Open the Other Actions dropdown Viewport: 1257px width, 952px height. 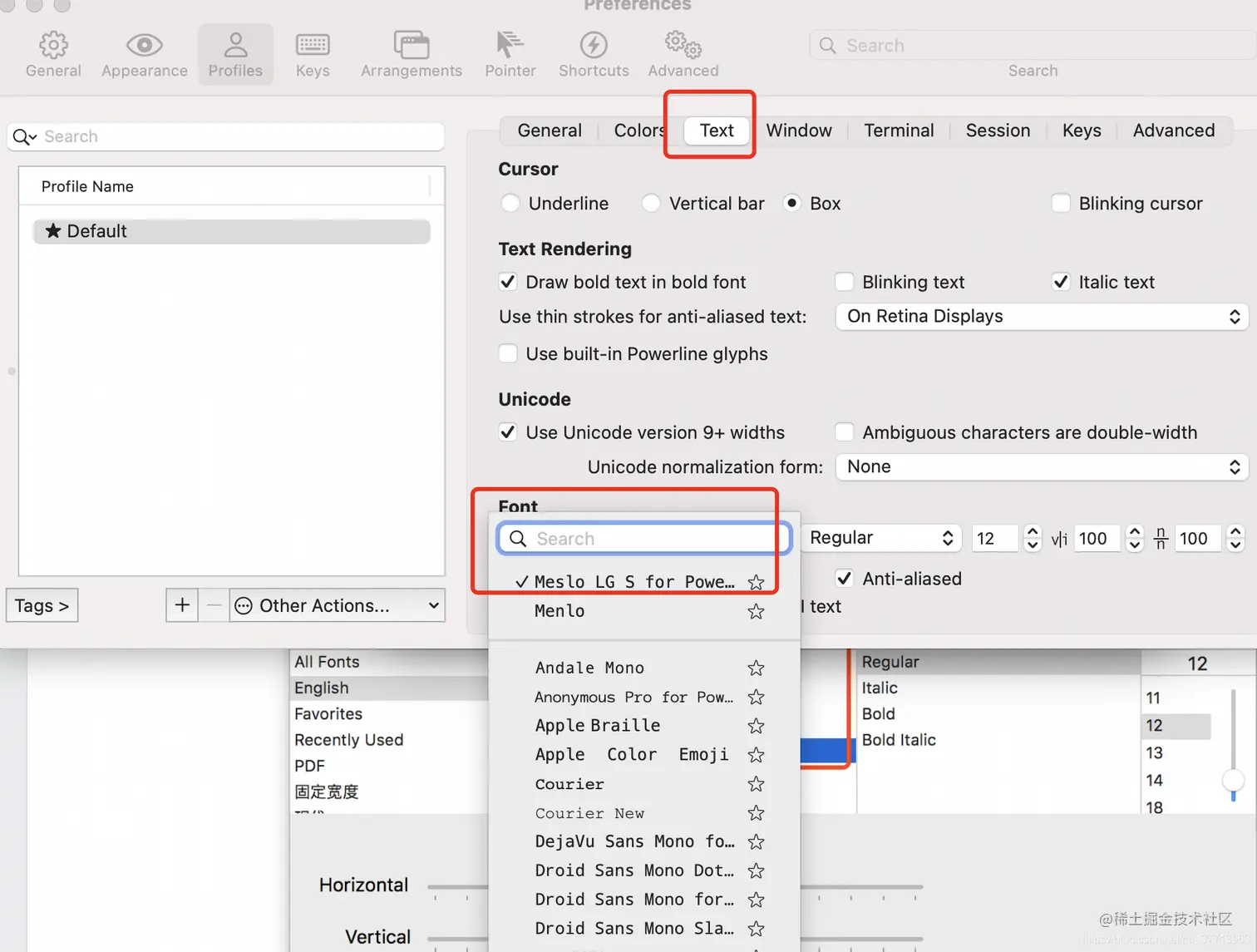[338, 605]
